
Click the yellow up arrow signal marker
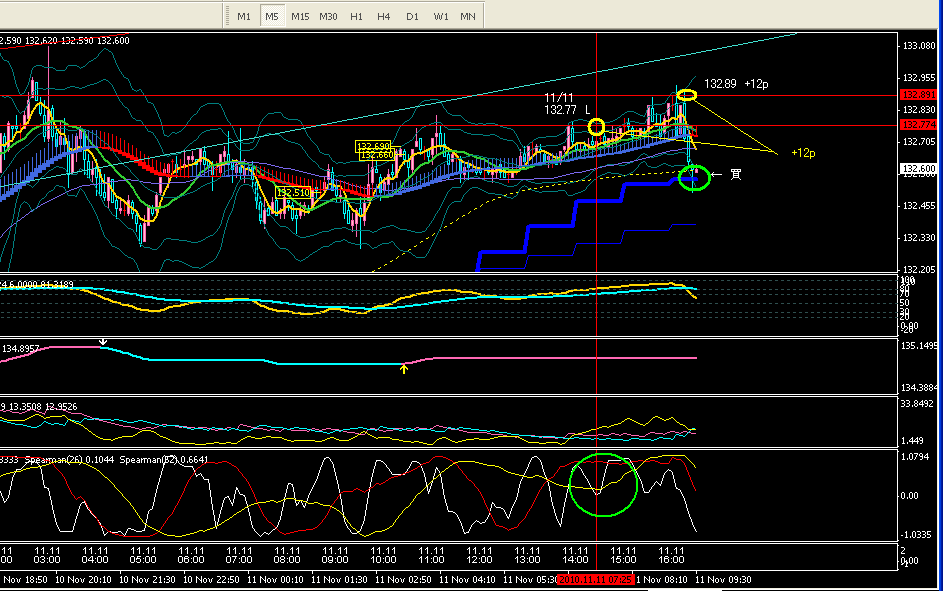point(404,369)
